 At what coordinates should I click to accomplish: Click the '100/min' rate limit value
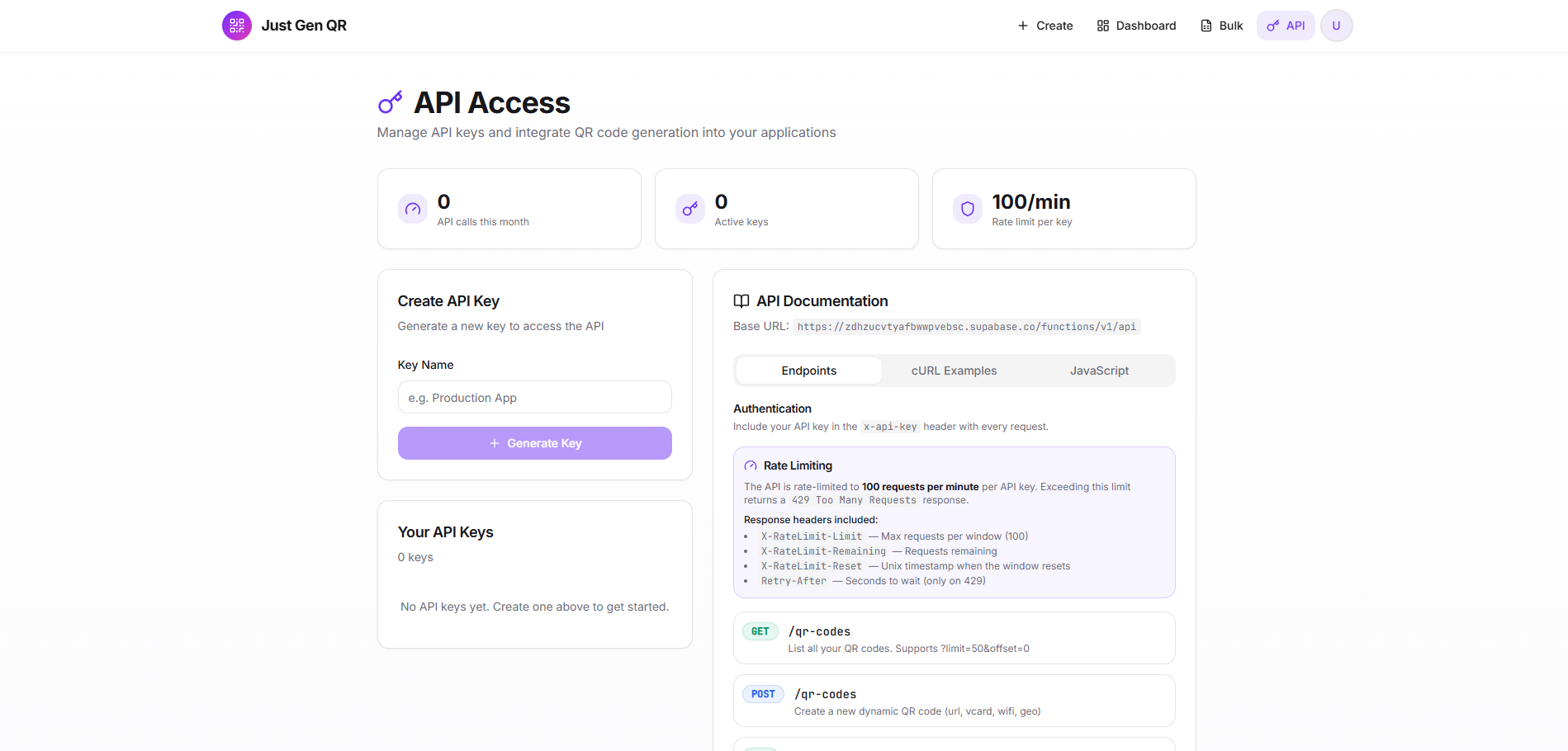point(1031,201)
